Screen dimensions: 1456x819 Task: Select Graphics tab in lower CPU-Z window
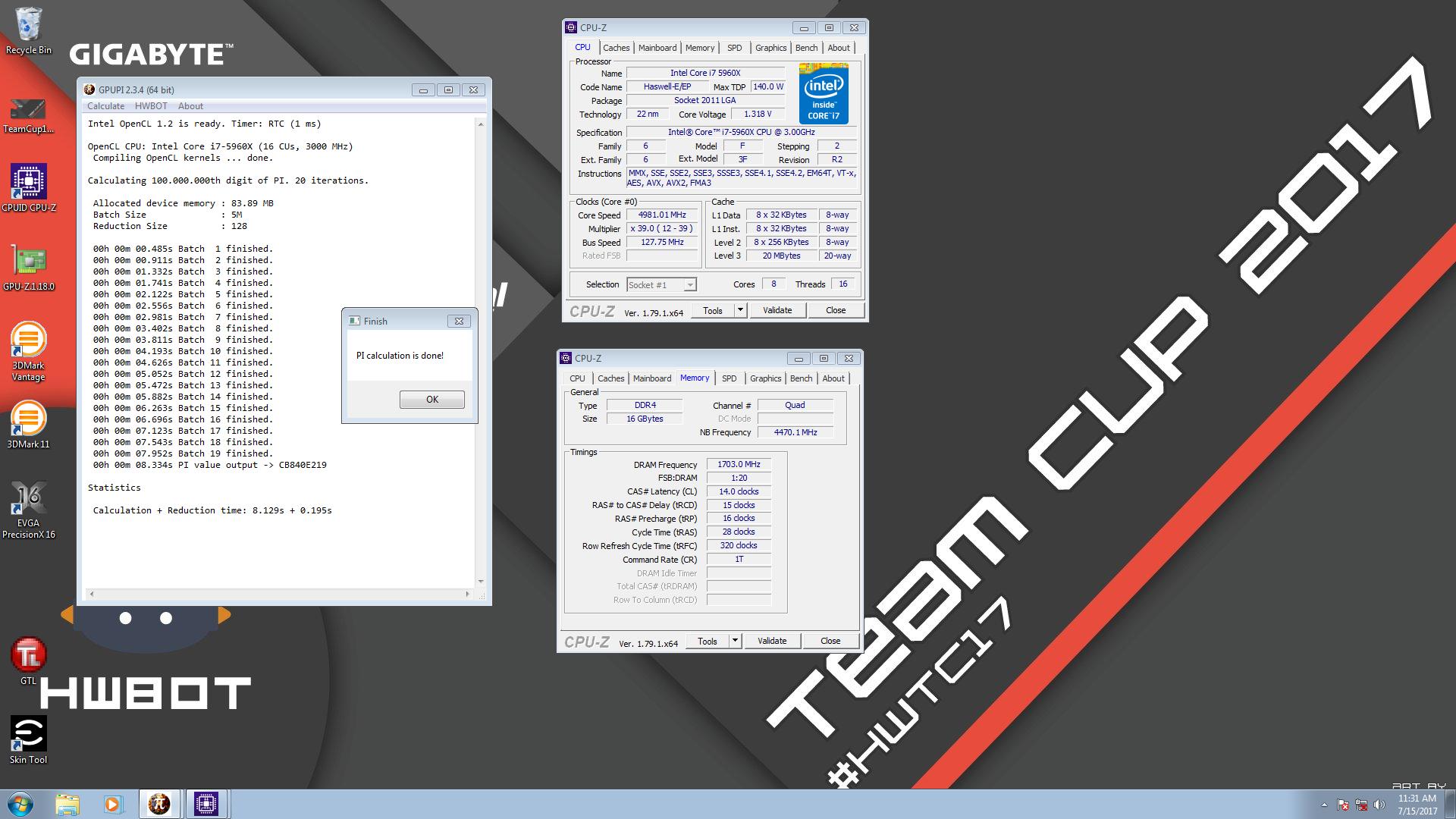click(765, 378)
